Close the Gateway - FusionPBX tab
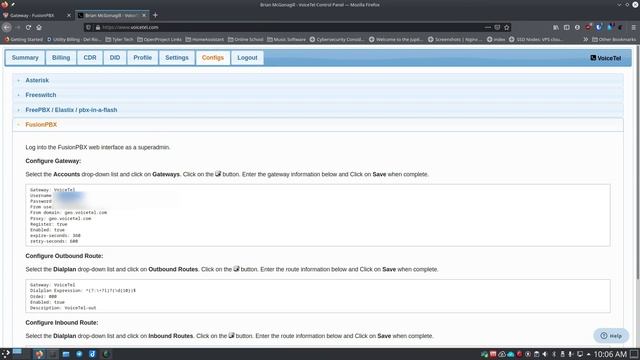640x360 pixels. coord(69,15)
